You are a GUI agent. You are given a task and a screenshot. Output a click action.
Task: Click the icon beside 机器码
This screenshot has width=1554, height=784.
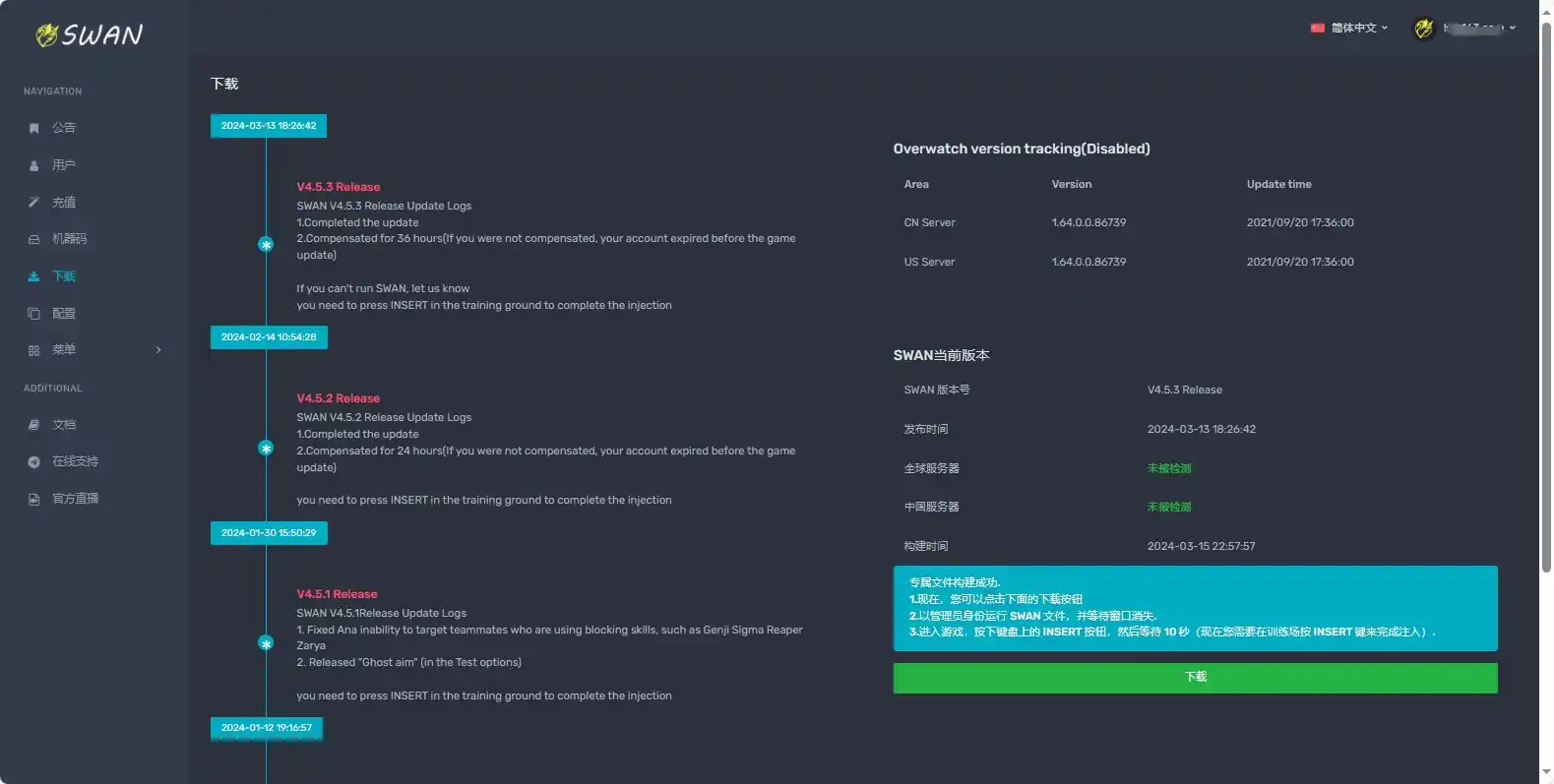[x=33, y=239]
